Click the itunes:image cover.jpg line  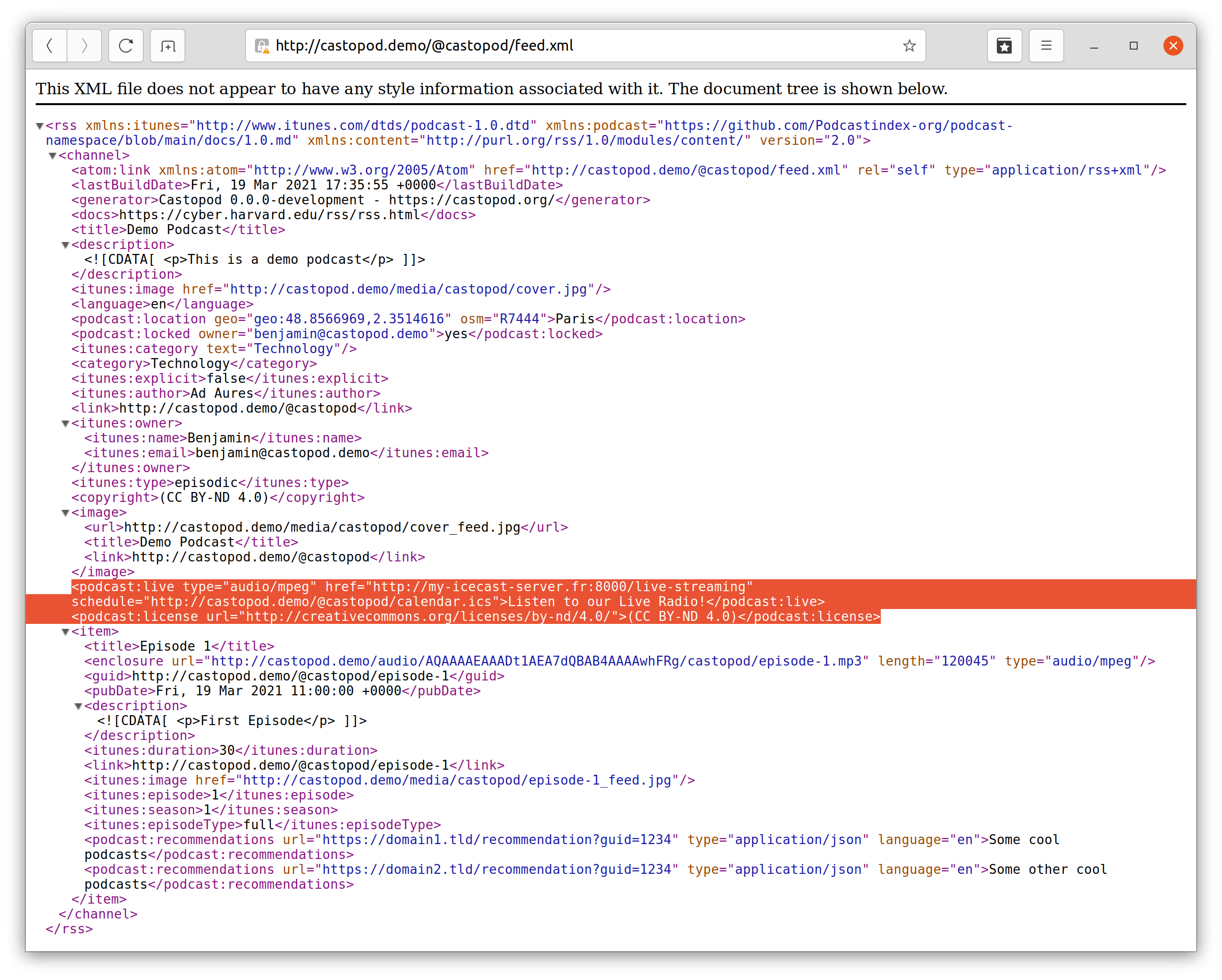coord(341,289)
